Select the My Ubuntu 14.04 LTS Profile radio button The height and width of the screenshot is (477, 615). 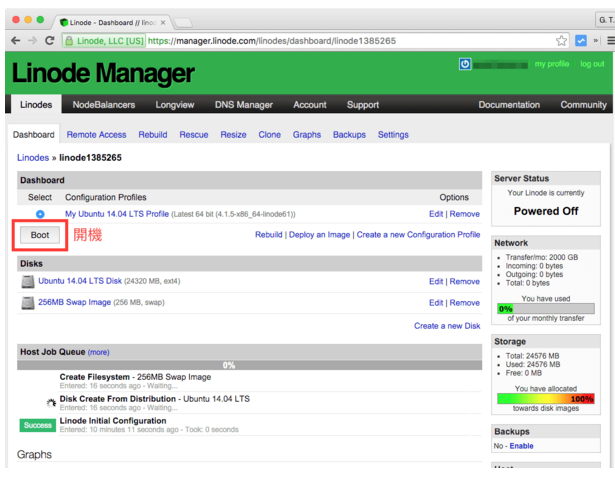(x=40, y=214)
